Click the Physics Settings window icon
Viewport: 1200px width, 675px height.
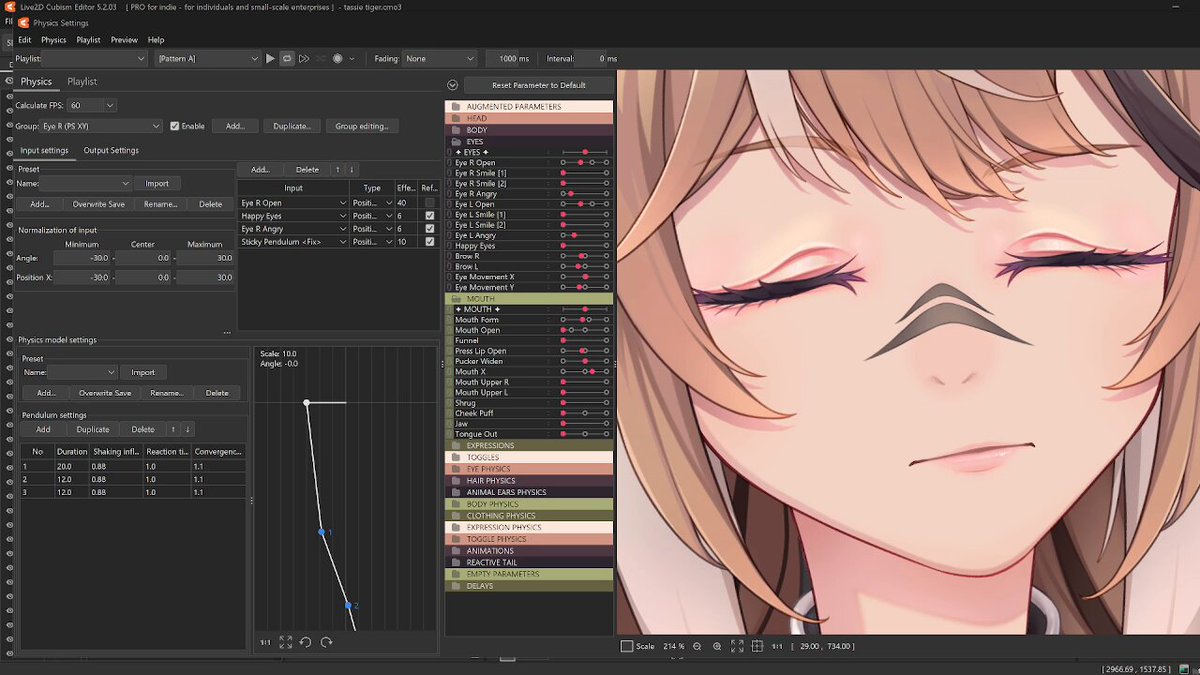(x=23, y=22)
